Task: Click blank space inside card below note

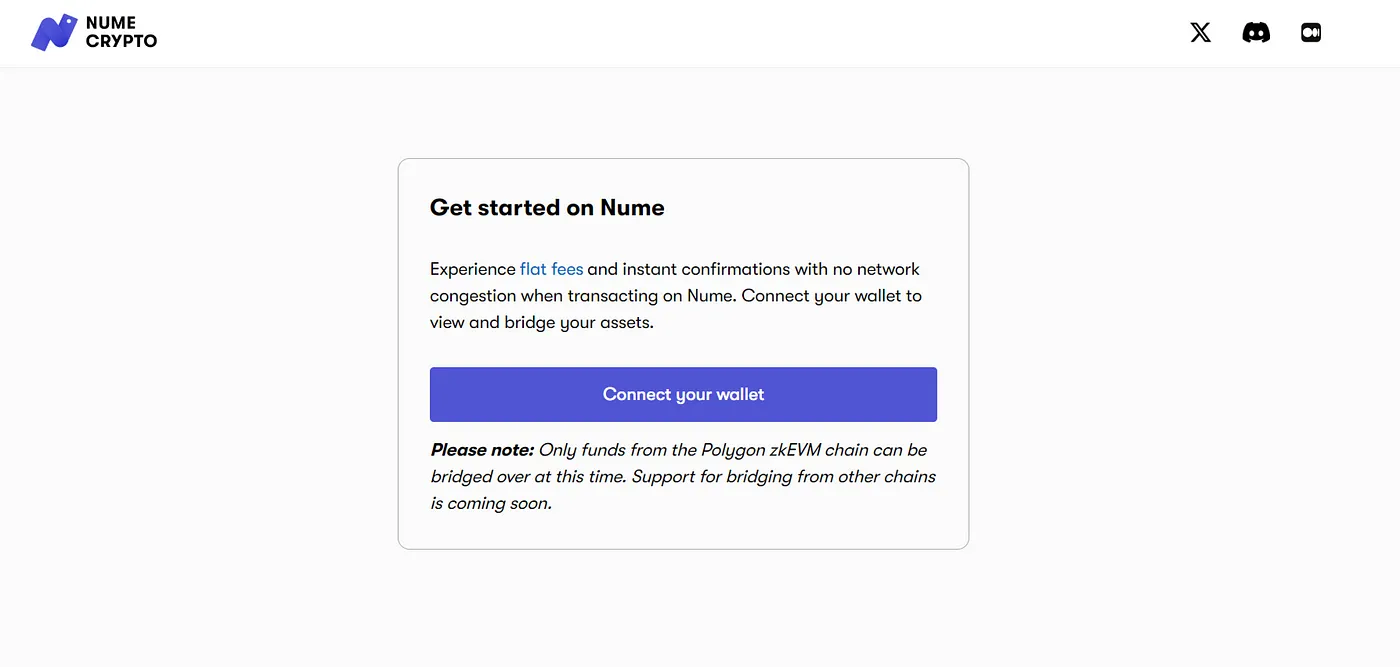Action: tap(683, 531)
